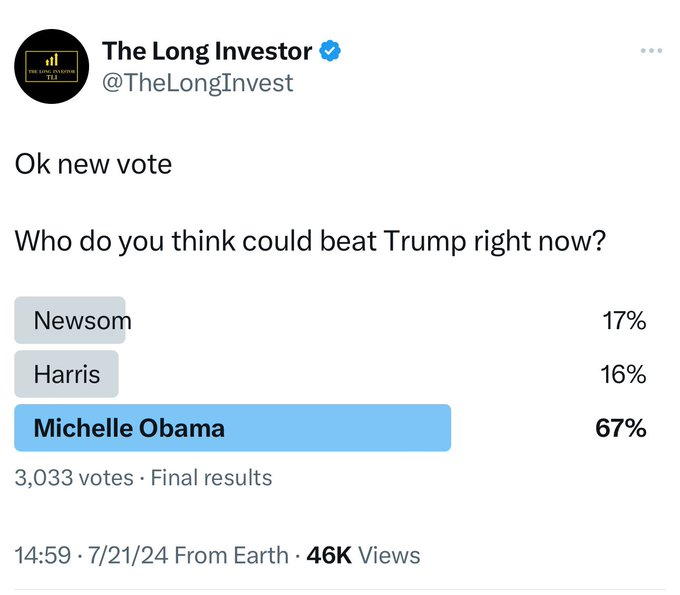Open the three-dot more options menu
The image size is (680, 595).
point(651,50)
